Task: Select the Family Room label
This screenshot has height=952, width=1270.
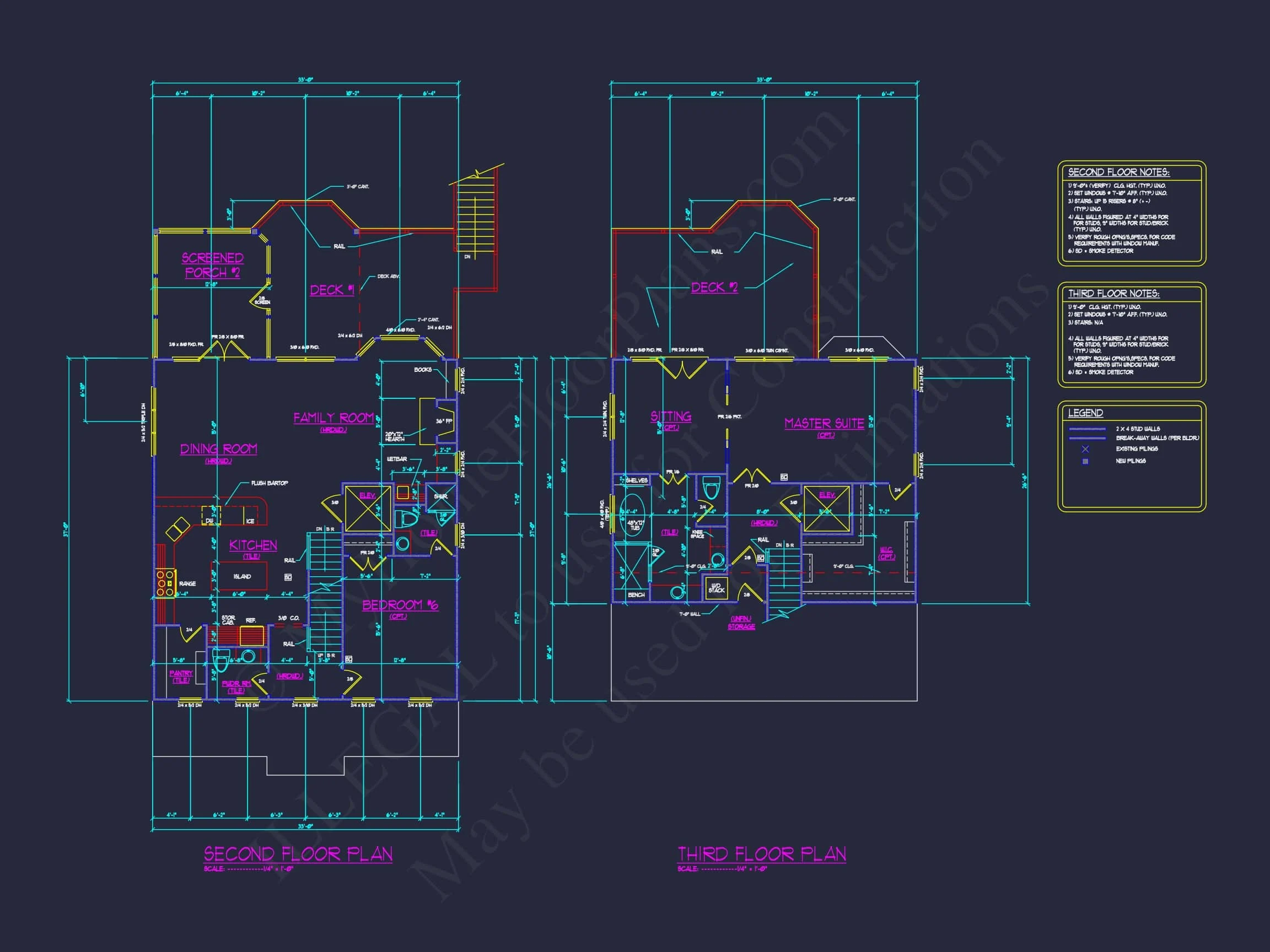Action: click(333, 418)
